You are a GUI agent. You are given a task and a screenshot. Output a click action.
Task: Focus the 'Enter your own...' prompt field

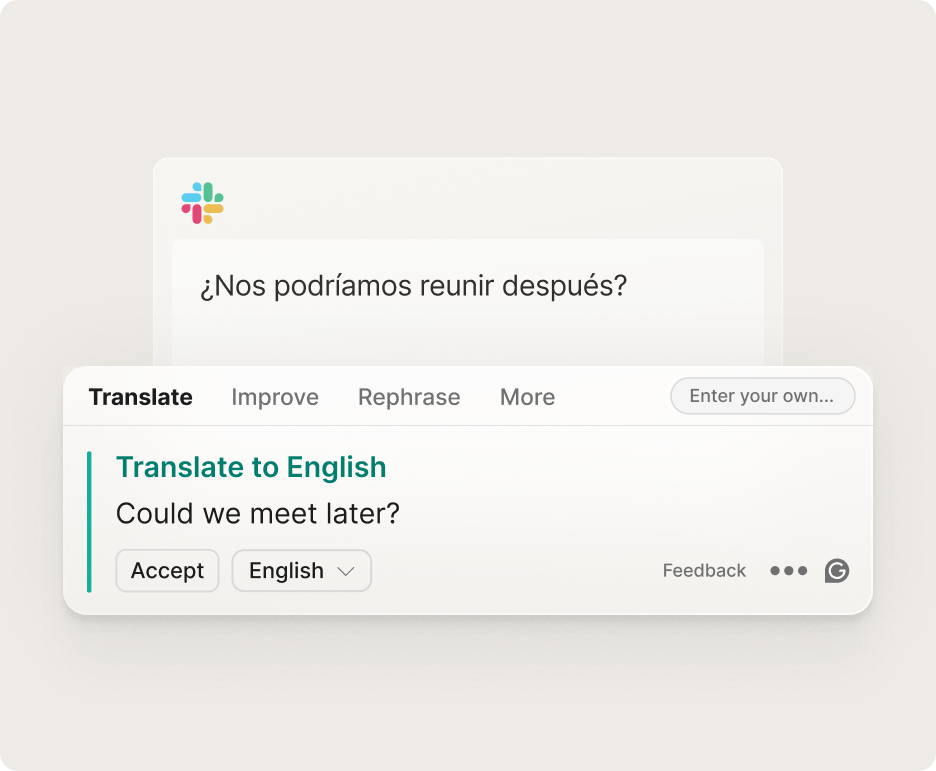pyautogui.click(x=762, y=396)
